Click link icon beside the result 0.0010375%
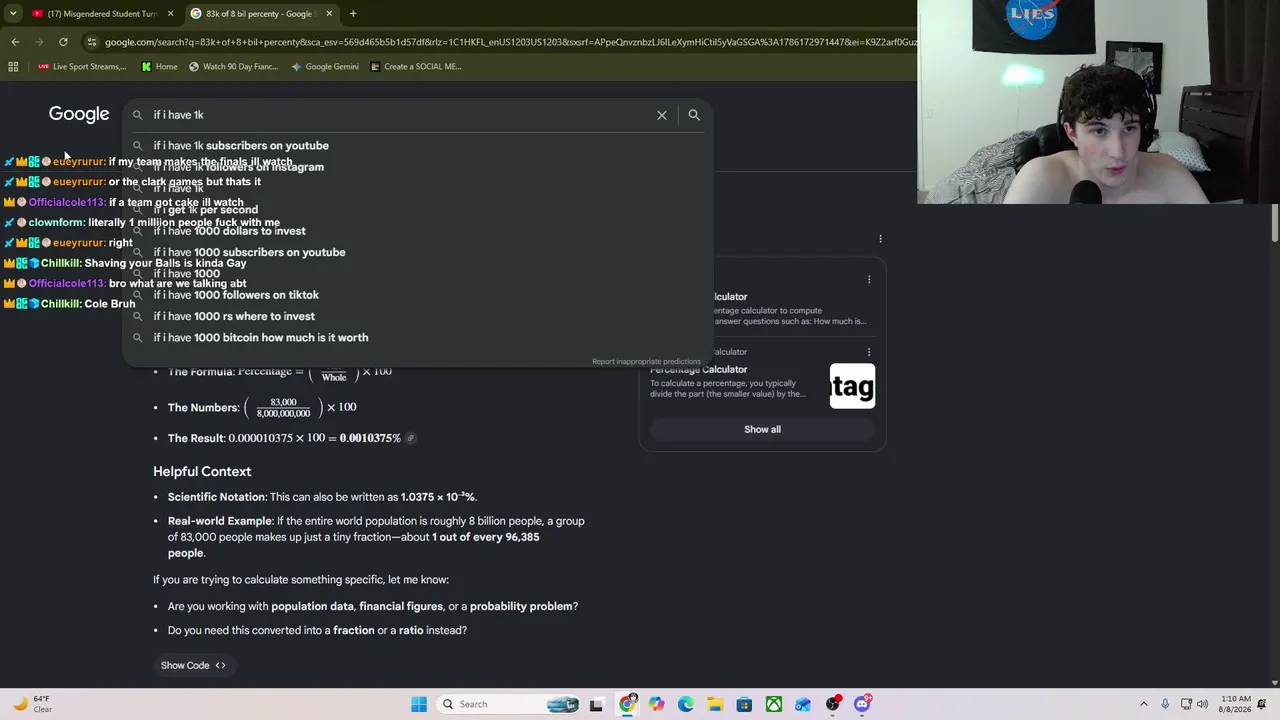 pos(410,438)
